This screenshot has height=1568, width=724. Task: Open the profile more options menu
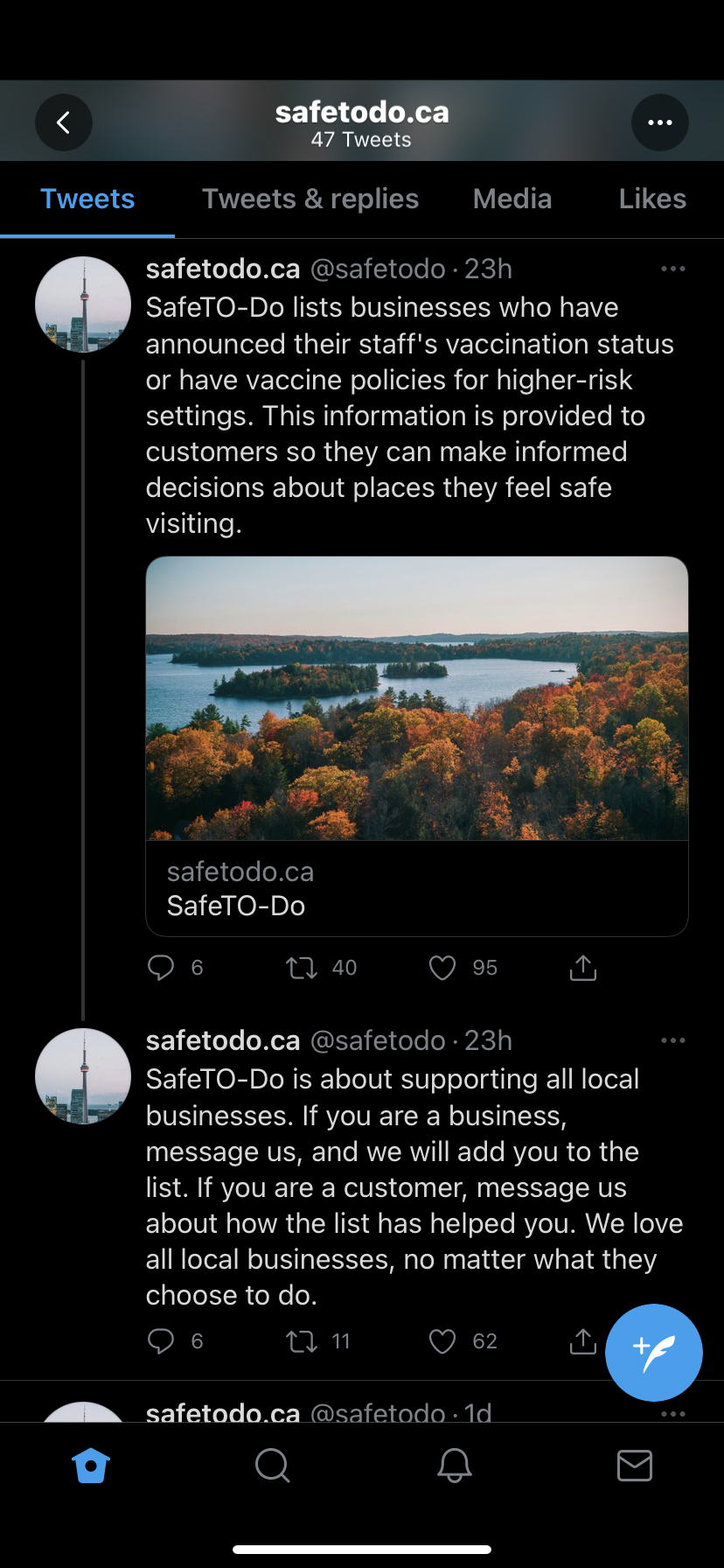(x=659, y=122)
